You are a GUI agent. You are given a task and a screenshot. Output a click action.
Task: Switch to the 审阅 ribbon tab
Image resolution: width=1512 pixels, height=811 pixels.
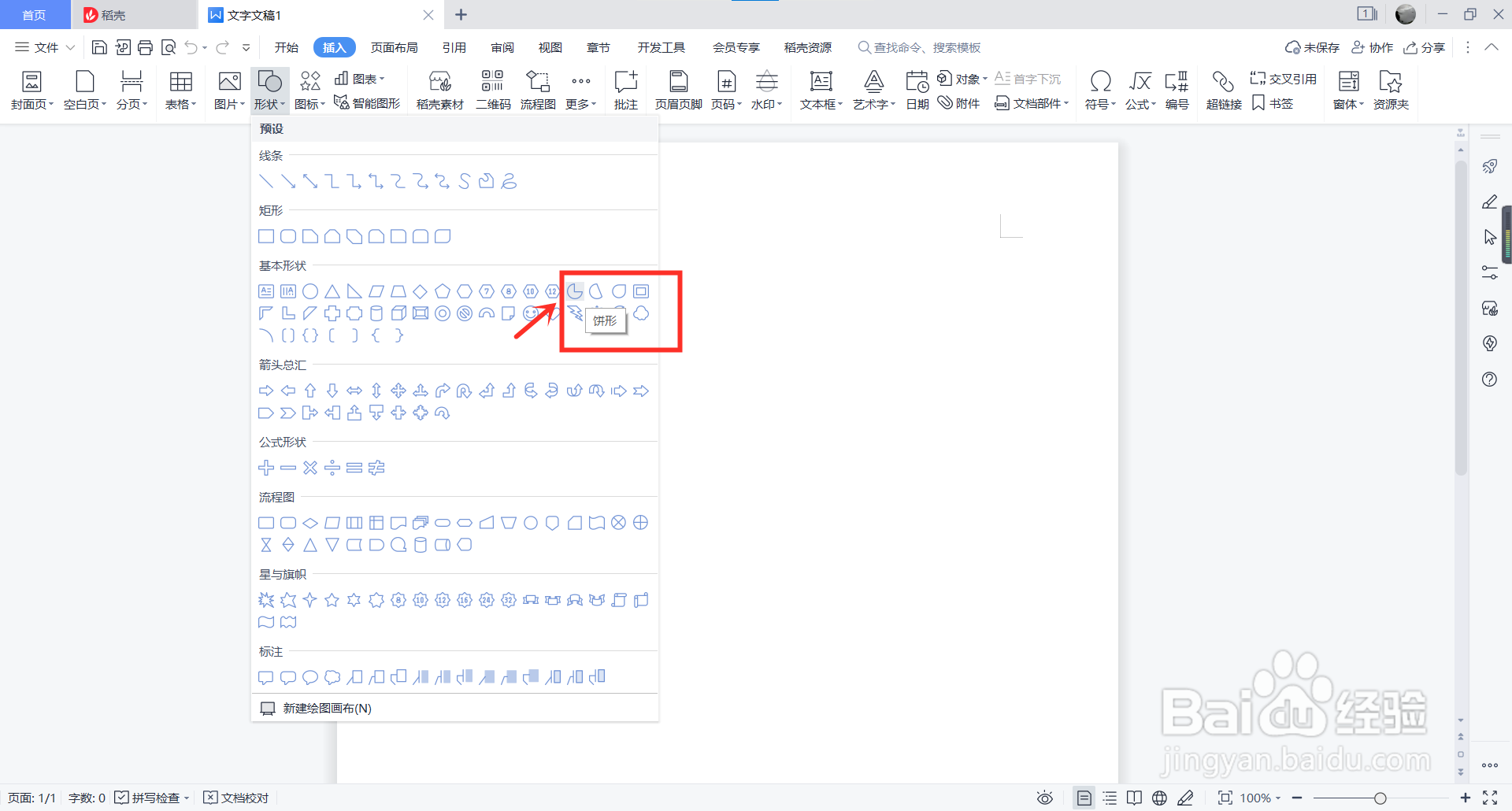pyautogui.click(x=502, y=47)
